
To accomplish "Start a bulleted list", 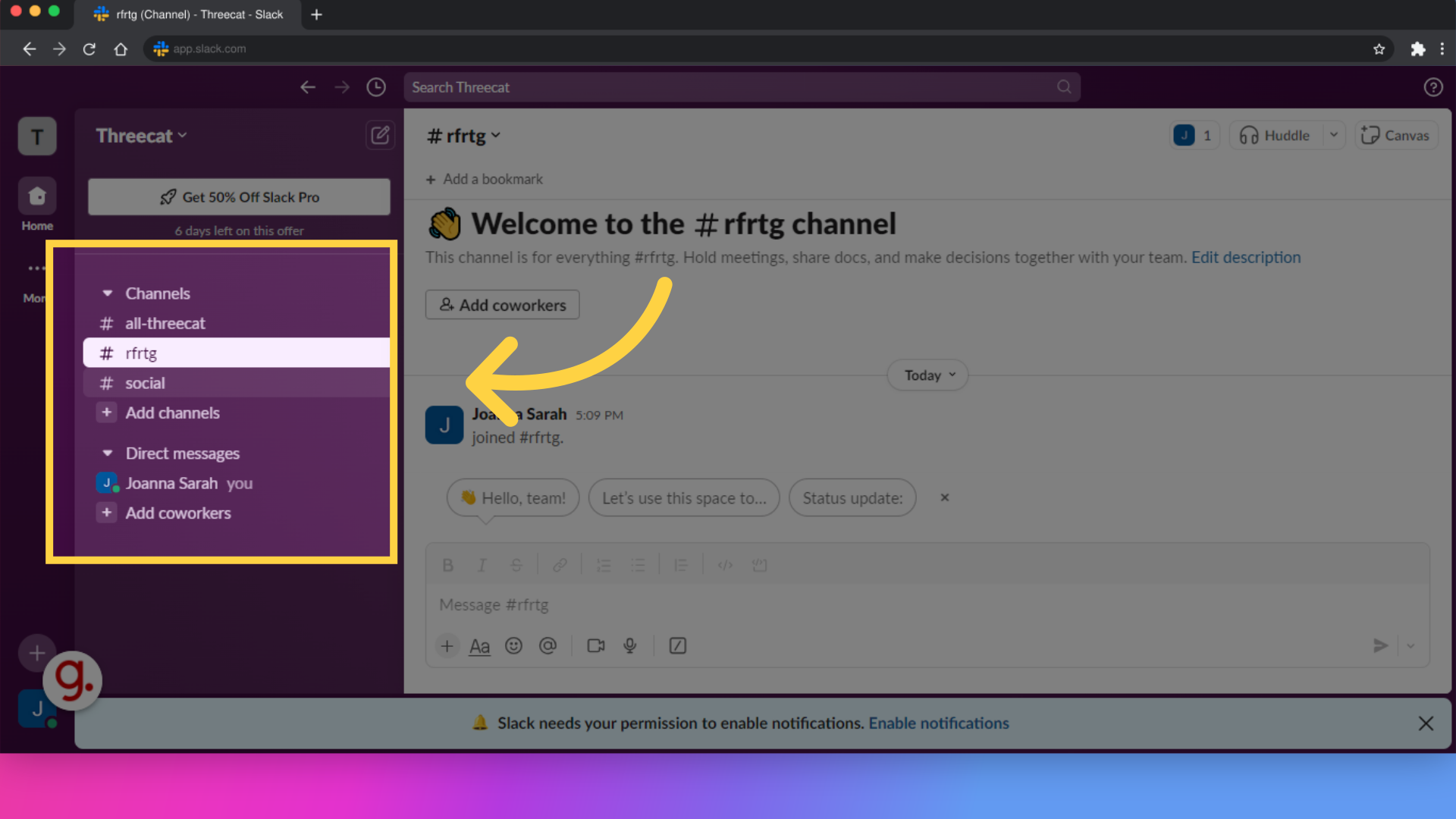I will 639,566.
